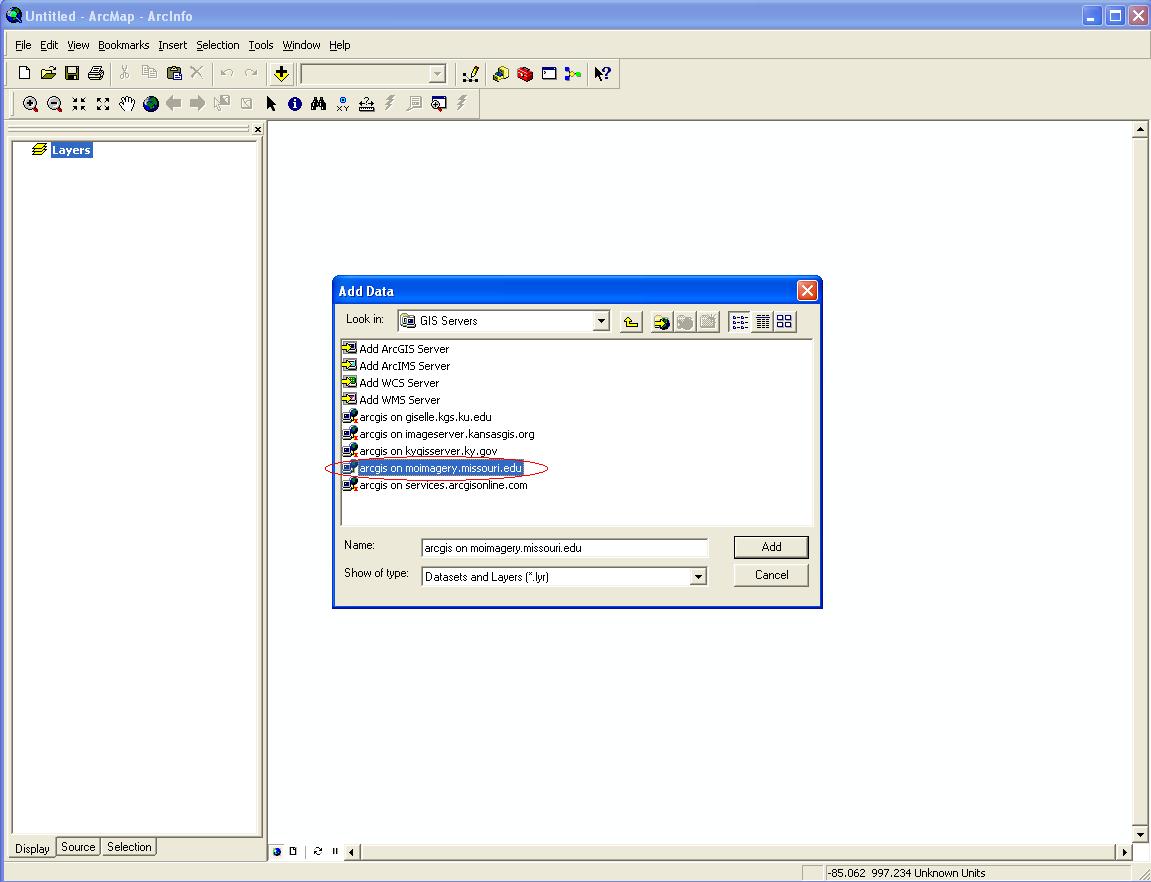The image size is (1151, 882).
Task: Open the ModelBuilder window icon
Action: 573,73
